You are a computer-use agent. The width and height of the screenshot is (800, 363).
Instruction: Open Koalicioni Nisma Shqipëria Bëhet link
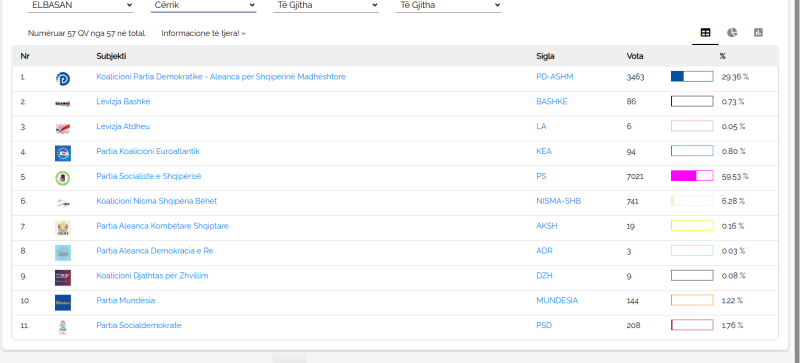pos(157,201)
